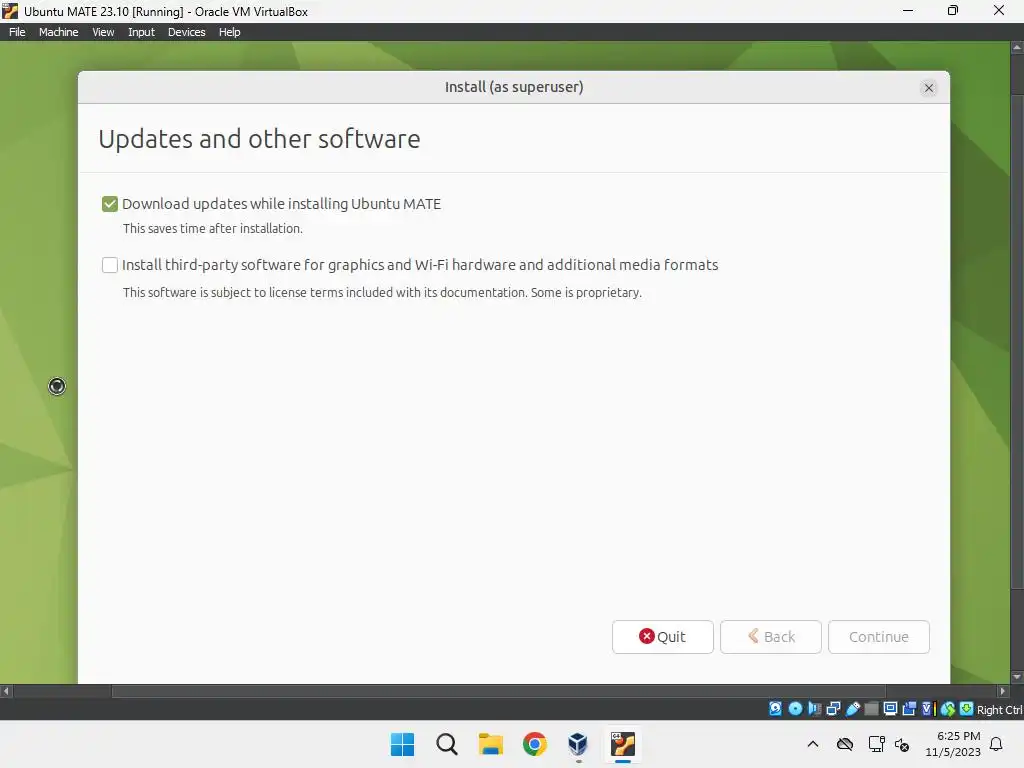Show hidden system tray icons
Screen dimensions: 1024x768
click(812, 744)
